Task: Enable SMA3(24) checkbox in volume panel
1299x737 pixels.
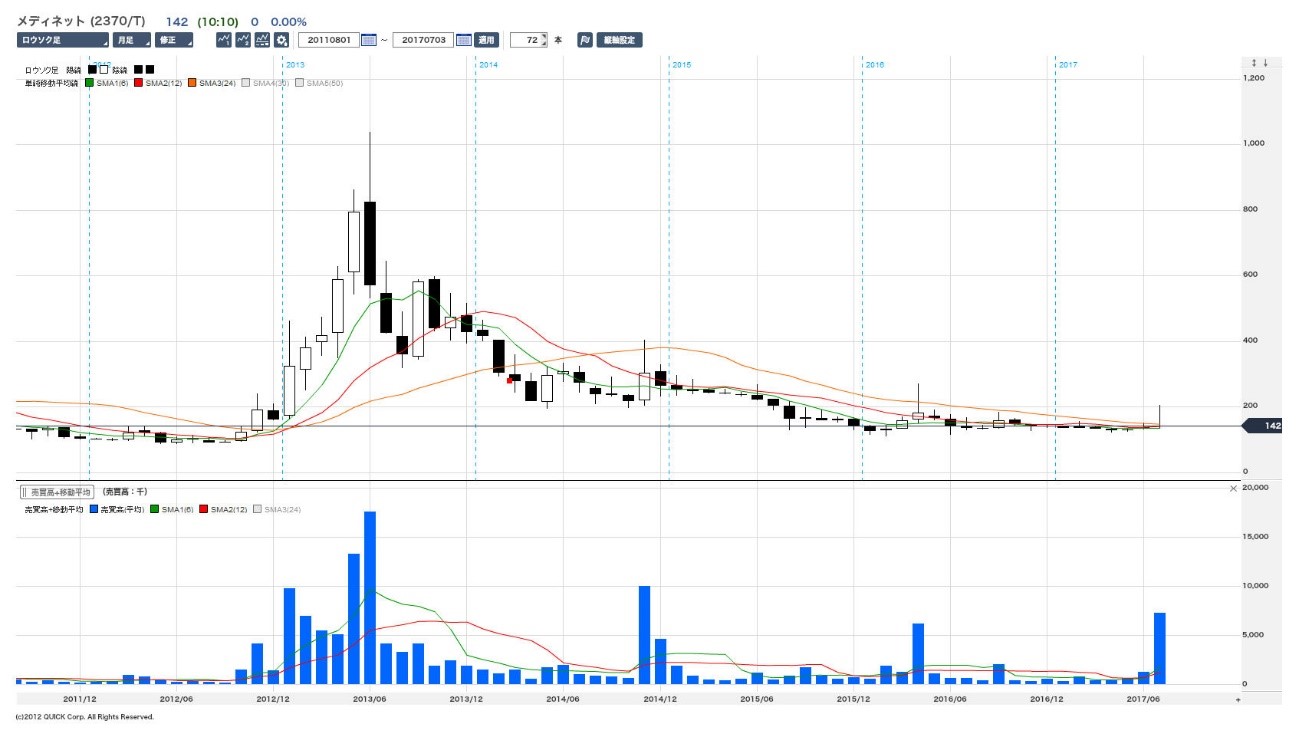Action: [258, 509]
